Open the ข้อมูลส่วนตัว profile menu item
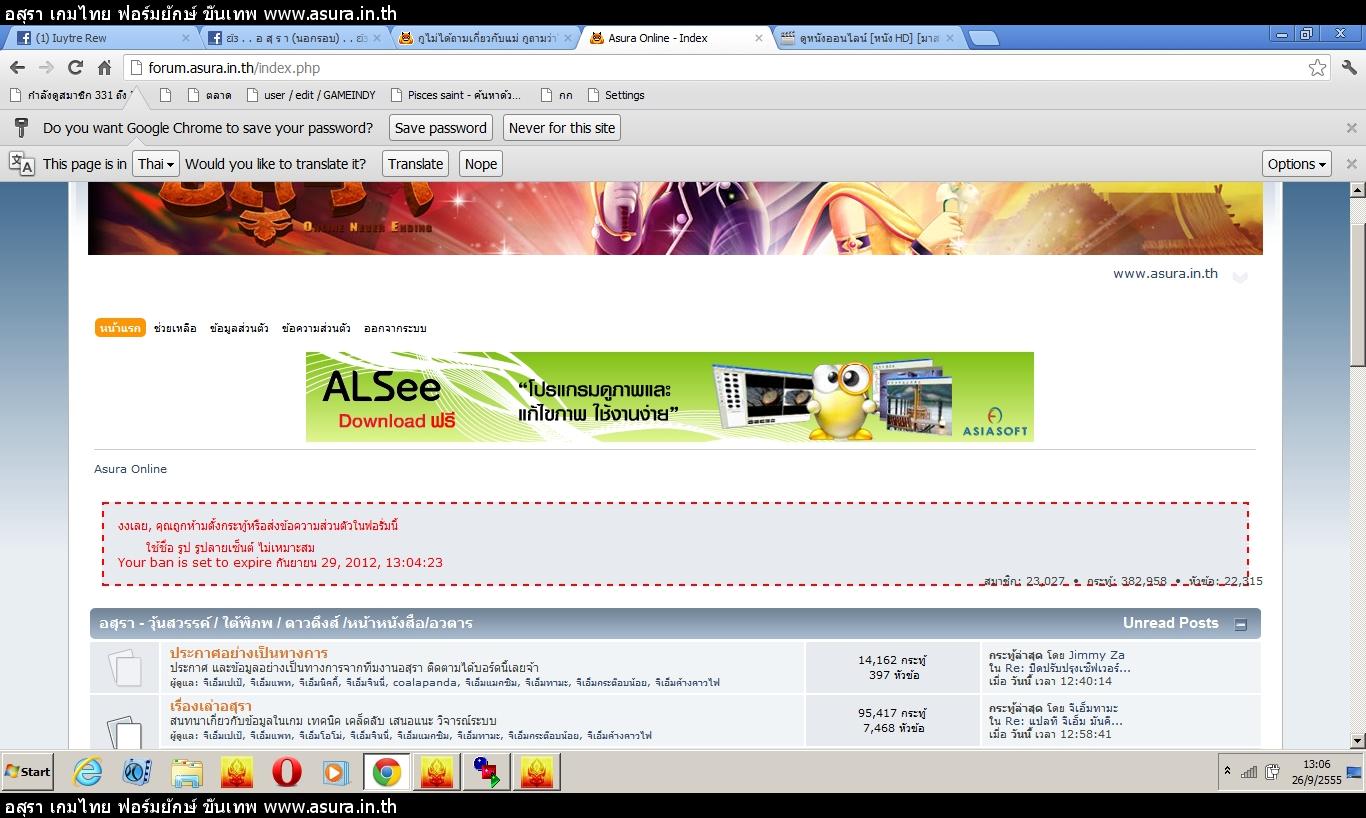1366x818 pixels. [x=239, y=328]
